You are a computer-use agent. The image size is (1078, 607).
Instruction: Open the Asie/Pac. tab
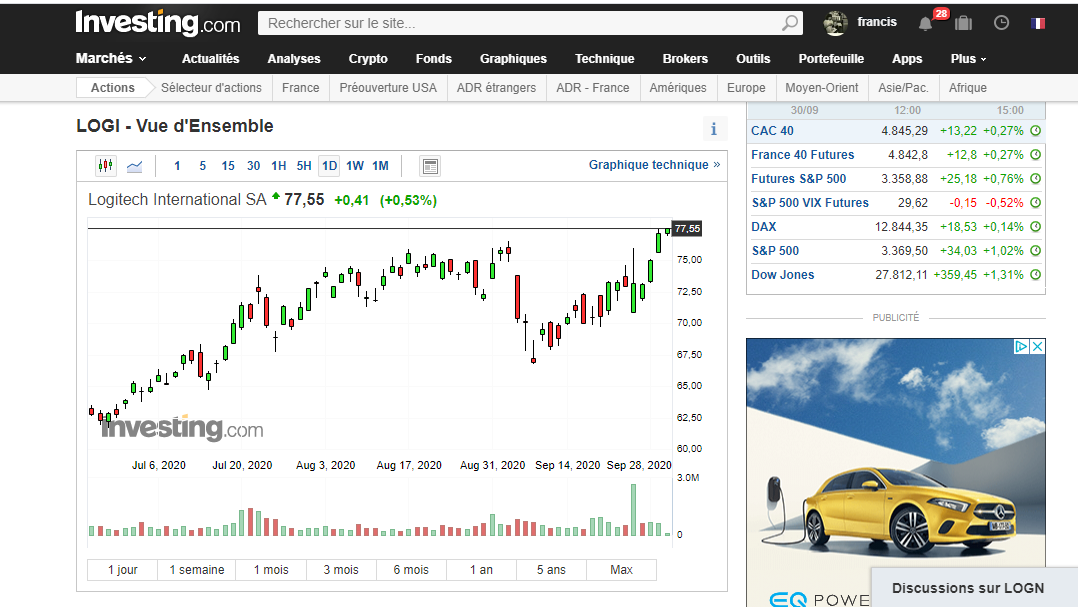pos(903,88)
